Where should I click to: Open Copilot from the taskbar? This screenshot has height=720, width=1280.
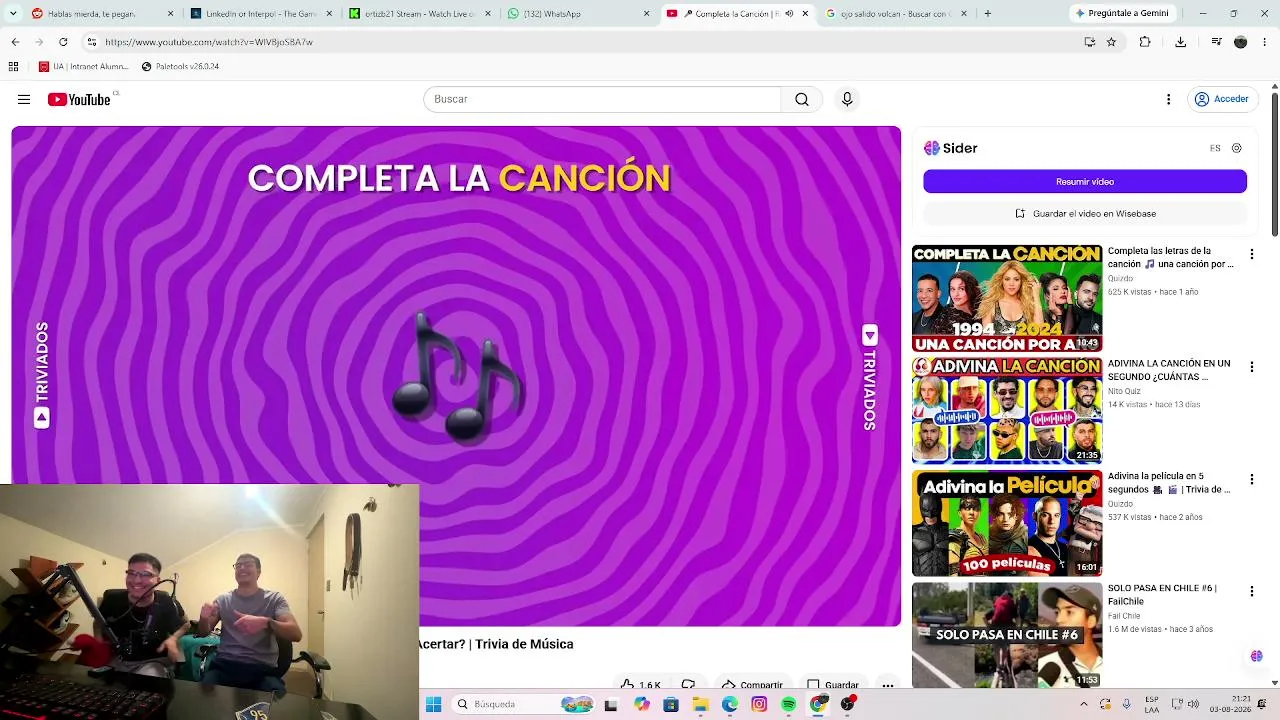click(x=642, y=705)
